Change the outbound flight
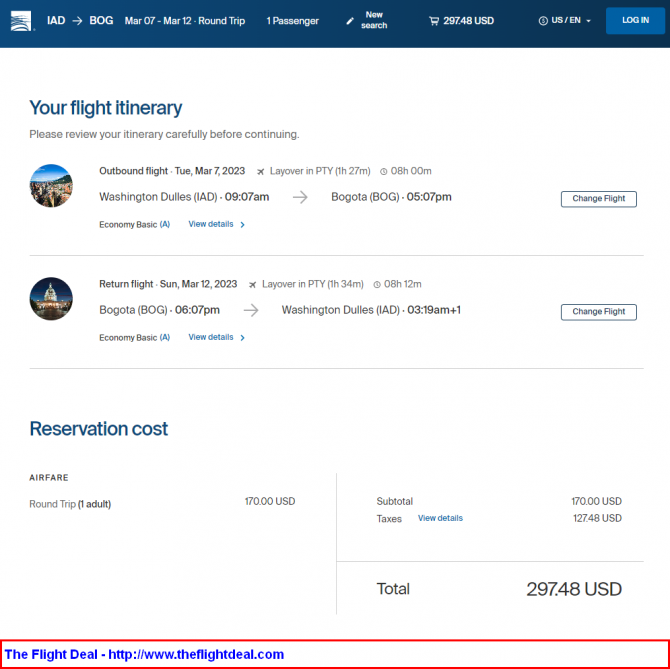The width and height of the screenshot is (670, 669). pos(599,199)
